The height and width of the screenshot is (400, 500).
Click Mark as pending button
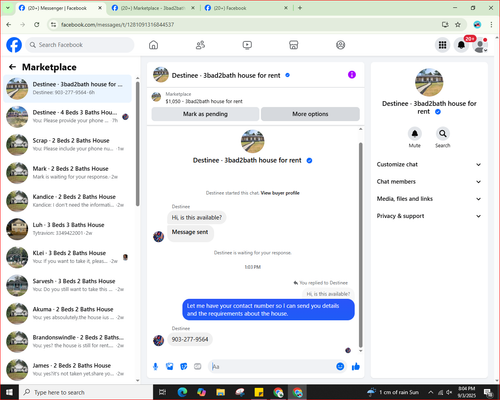[x=205, y=114]
